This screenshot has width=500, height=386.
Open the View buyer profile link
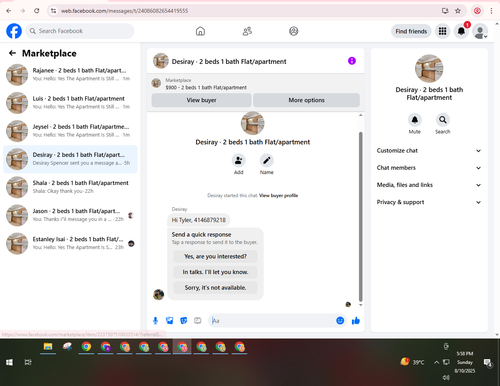tap(278, 196)
